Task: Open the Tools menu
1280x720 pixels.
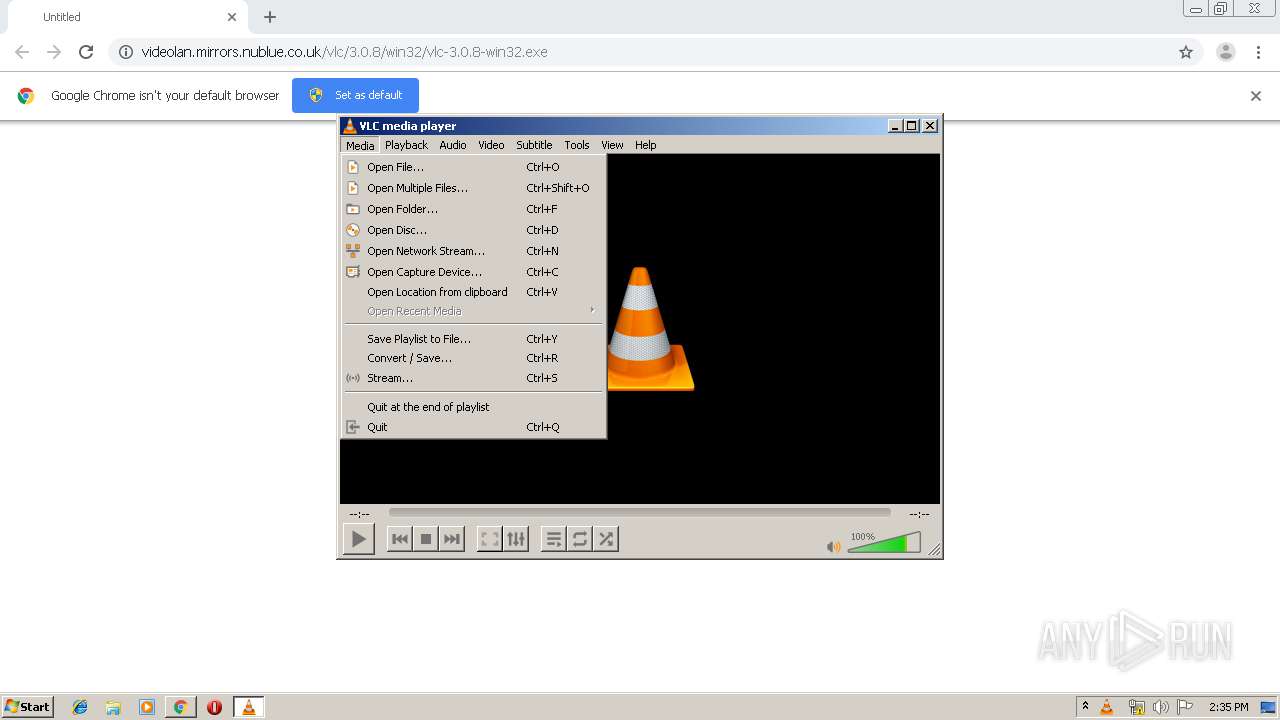Action: click(x=577, y=145)
